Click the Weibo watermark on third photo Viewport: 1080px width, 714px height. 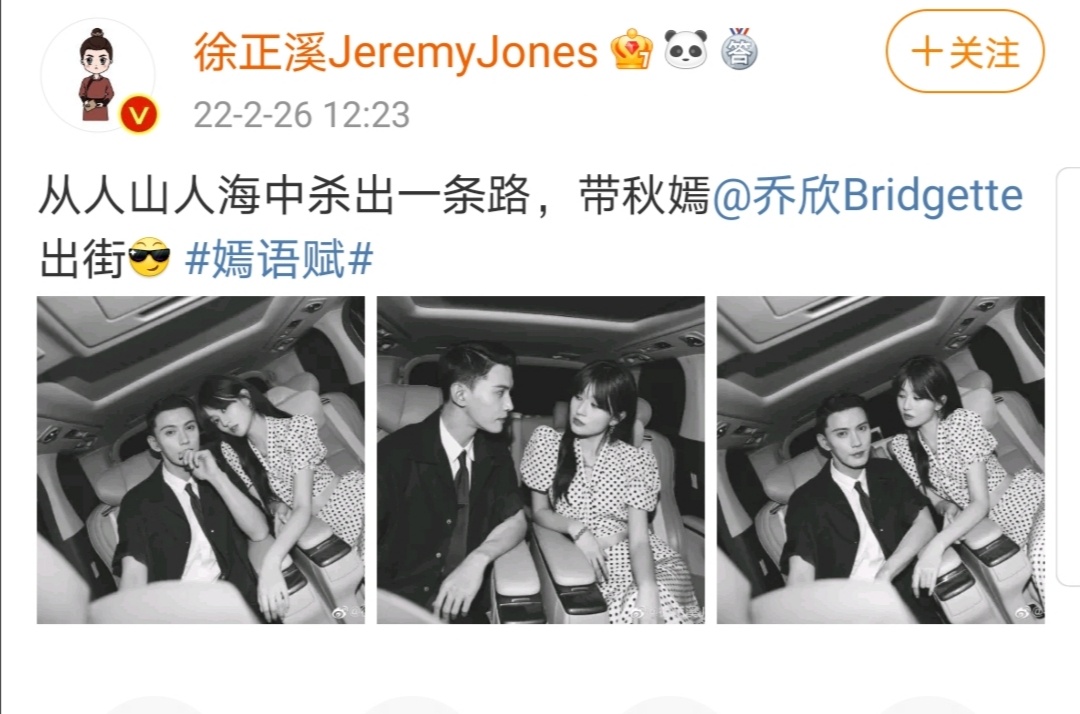pos(1030,611)
